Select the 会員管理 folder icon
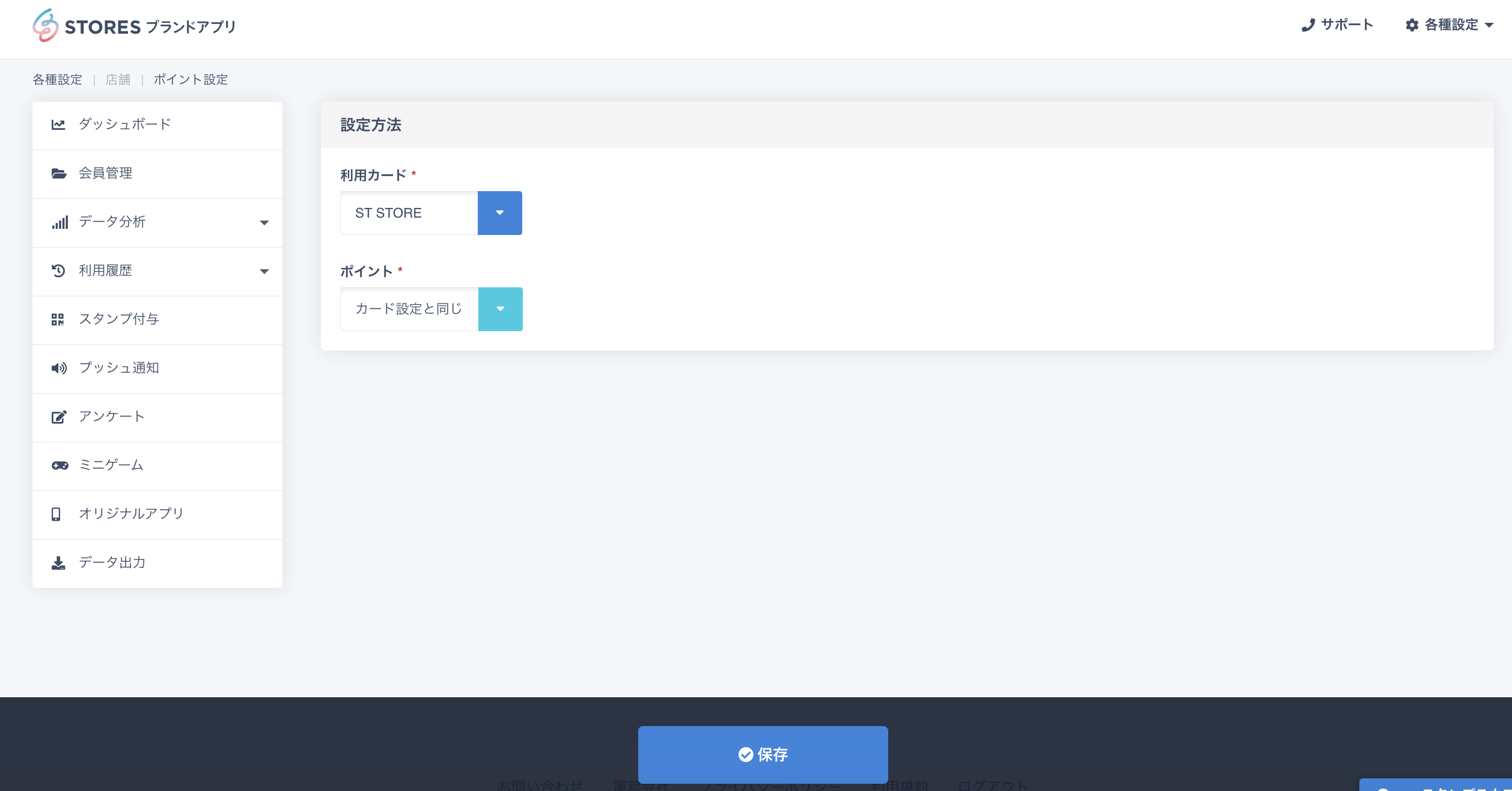Screen dimensions: 1512x791 (59, 174)
